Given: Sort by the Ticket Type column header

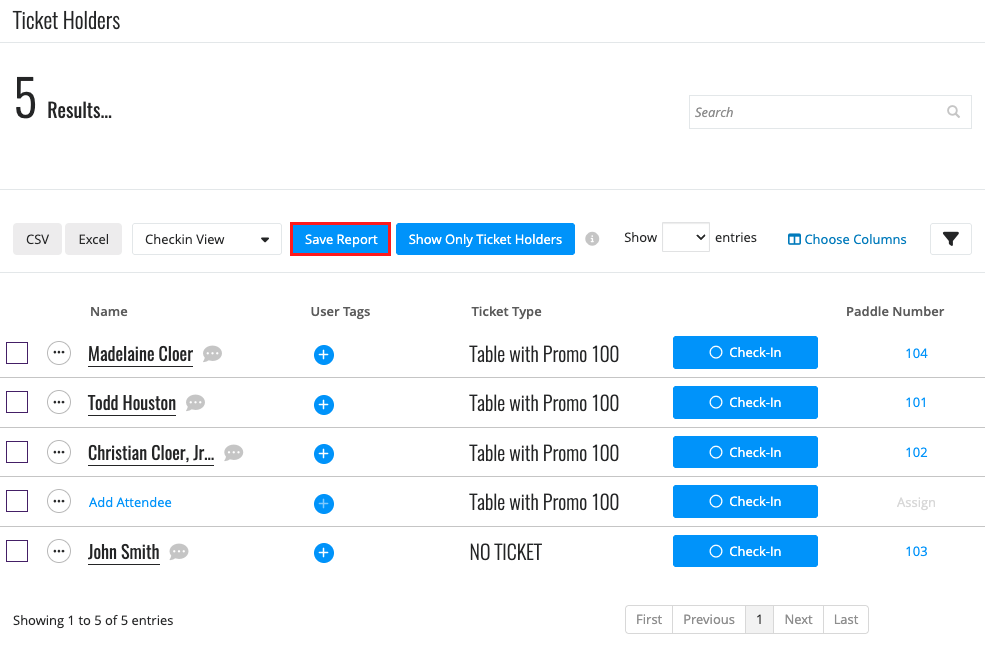Looking at the screenshot, I should click(506, 311).
